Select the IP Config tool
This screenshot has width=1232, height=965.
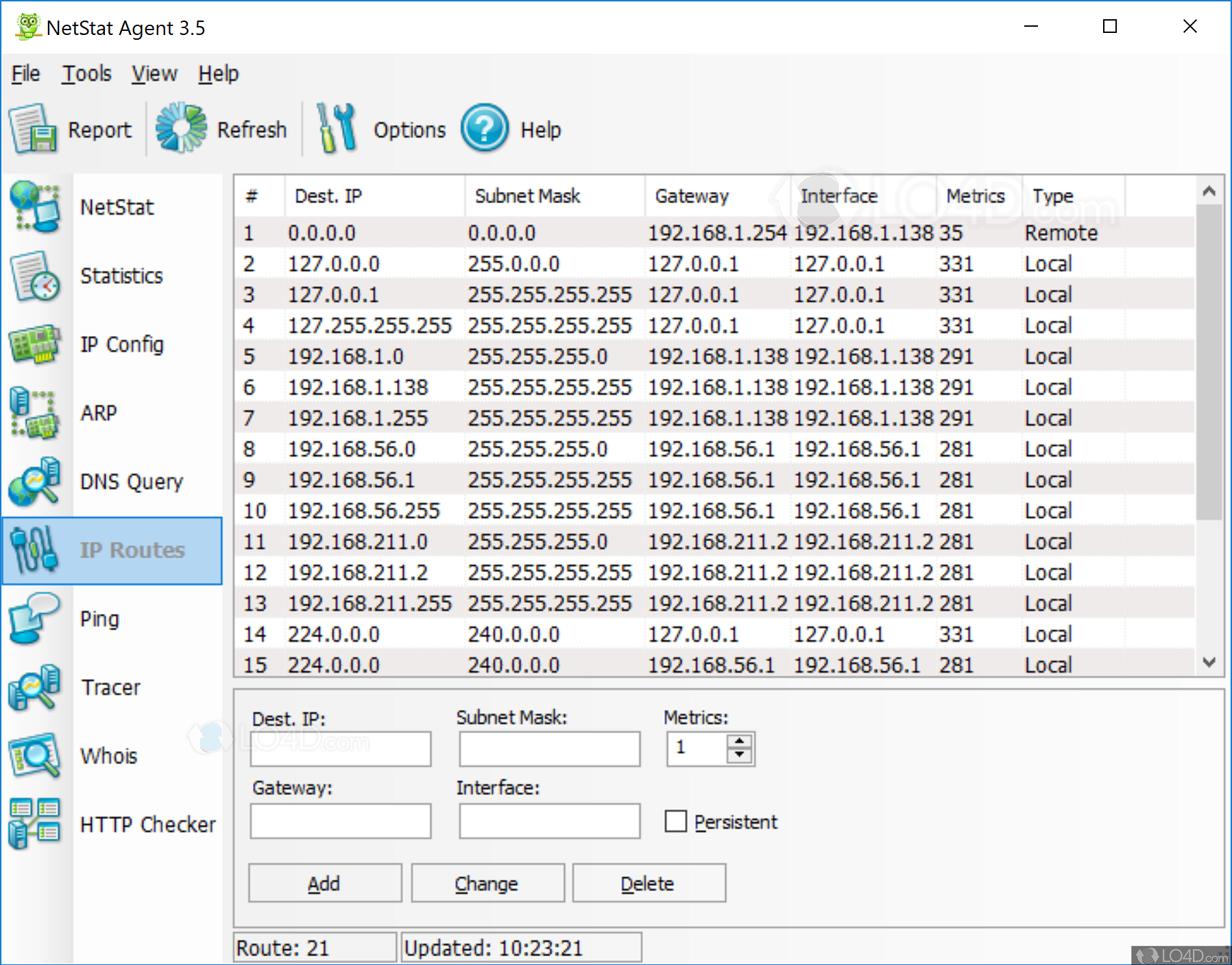pyautogui.click(x=121, y=344)
